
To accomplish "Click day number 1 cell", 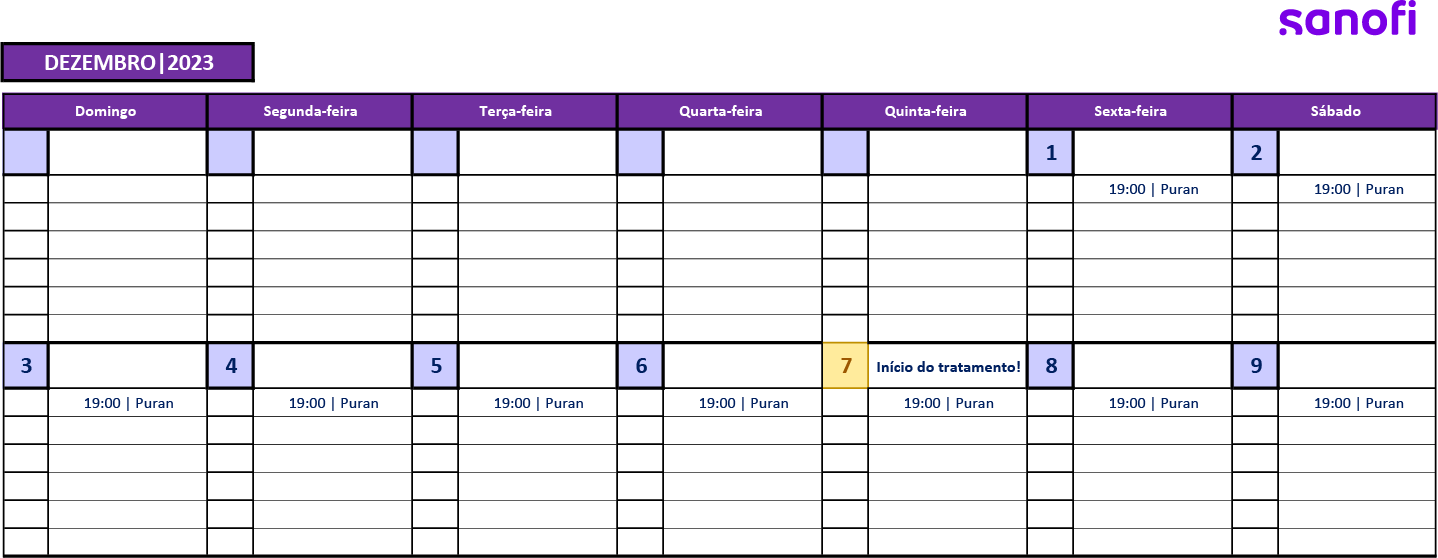I will (x=1050, y=152).
